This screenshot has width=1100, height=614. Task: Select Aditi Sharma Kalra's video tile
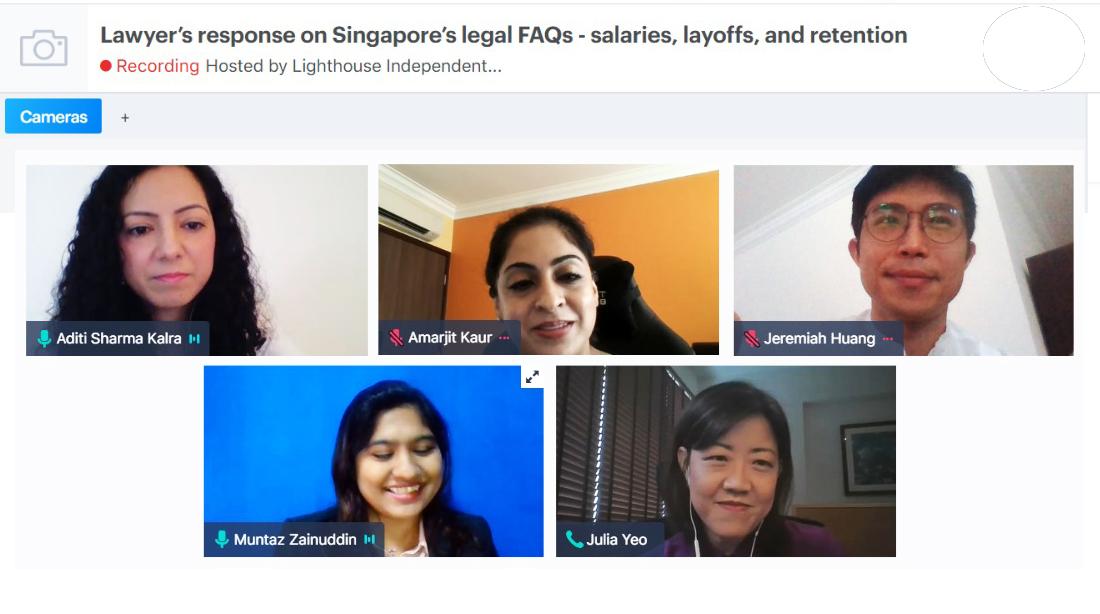tap(196, 260)
